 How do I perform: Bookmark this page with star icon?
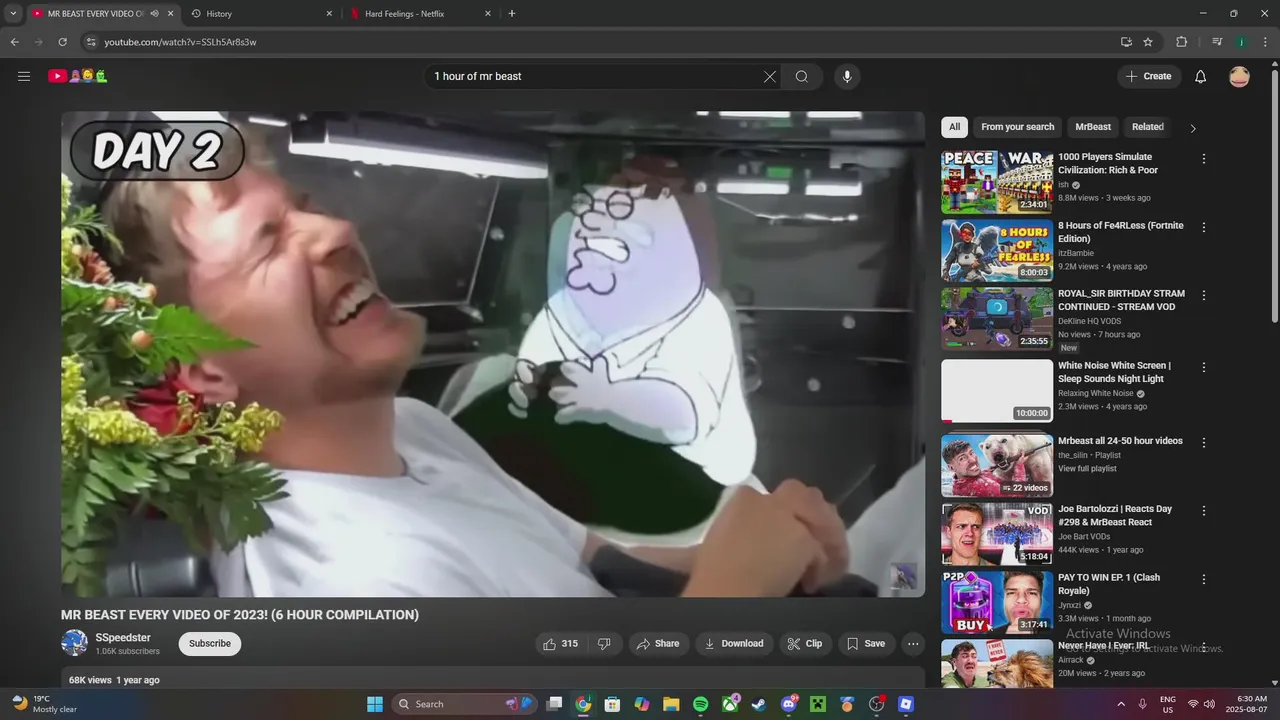tap(1148, 42)
